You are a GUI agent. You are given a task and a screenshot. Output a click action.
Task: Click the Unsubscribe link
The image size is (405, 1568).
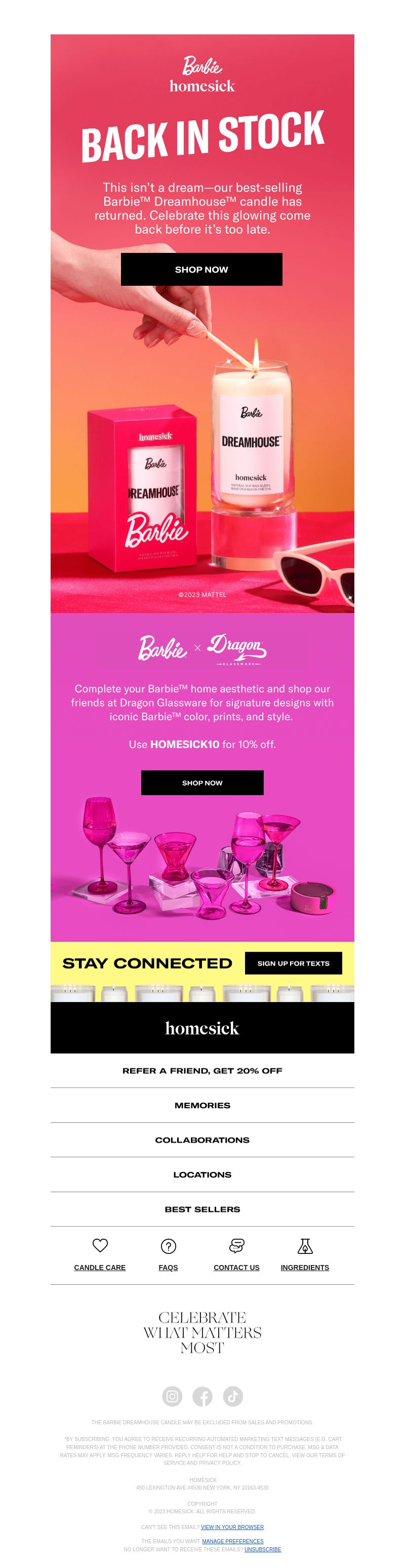tap(262, 1550)
